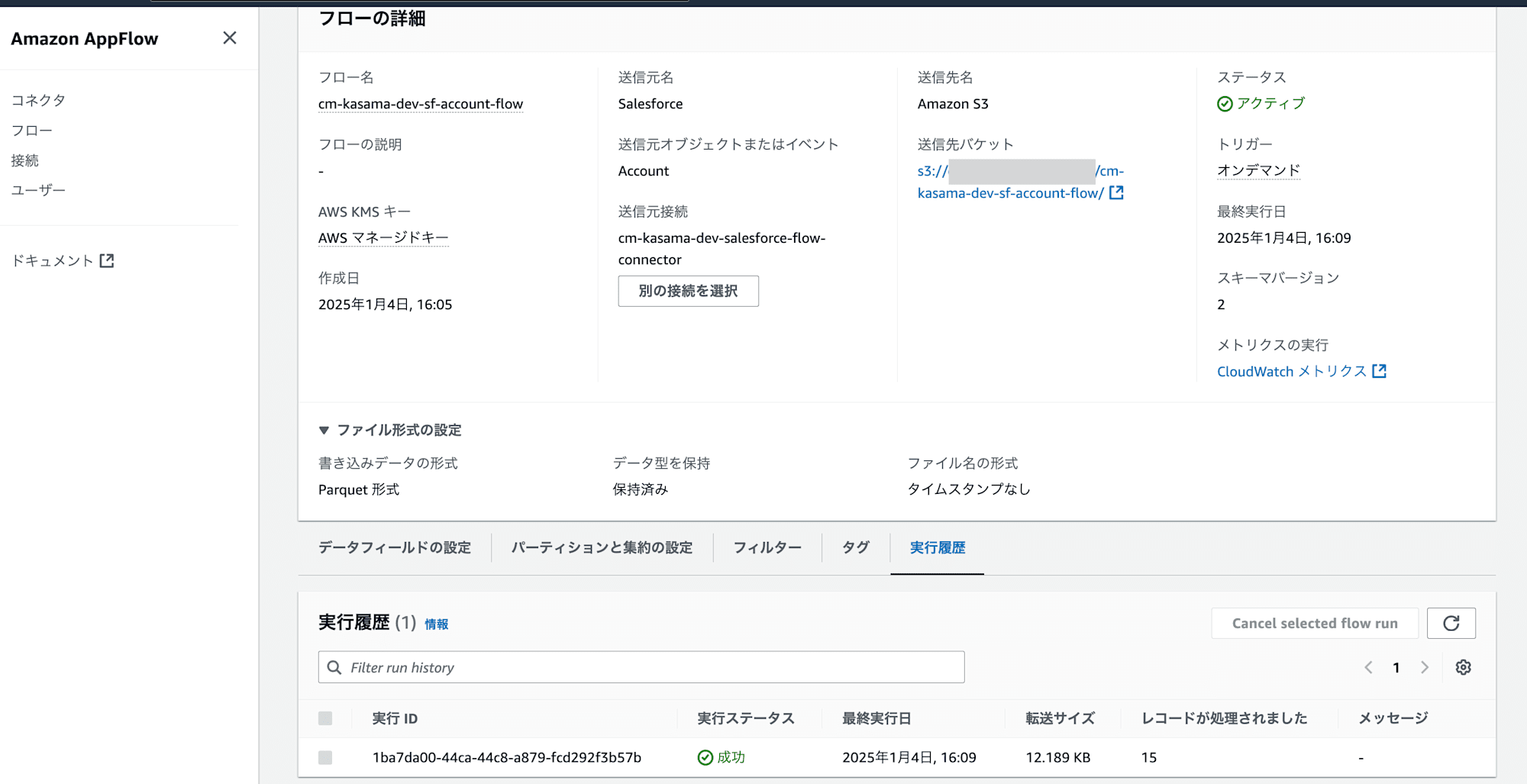This screenshot has height=784, width=1527.
Task: Switch to the パーティションと集約の設定 tab
Action: click(602, 547)
